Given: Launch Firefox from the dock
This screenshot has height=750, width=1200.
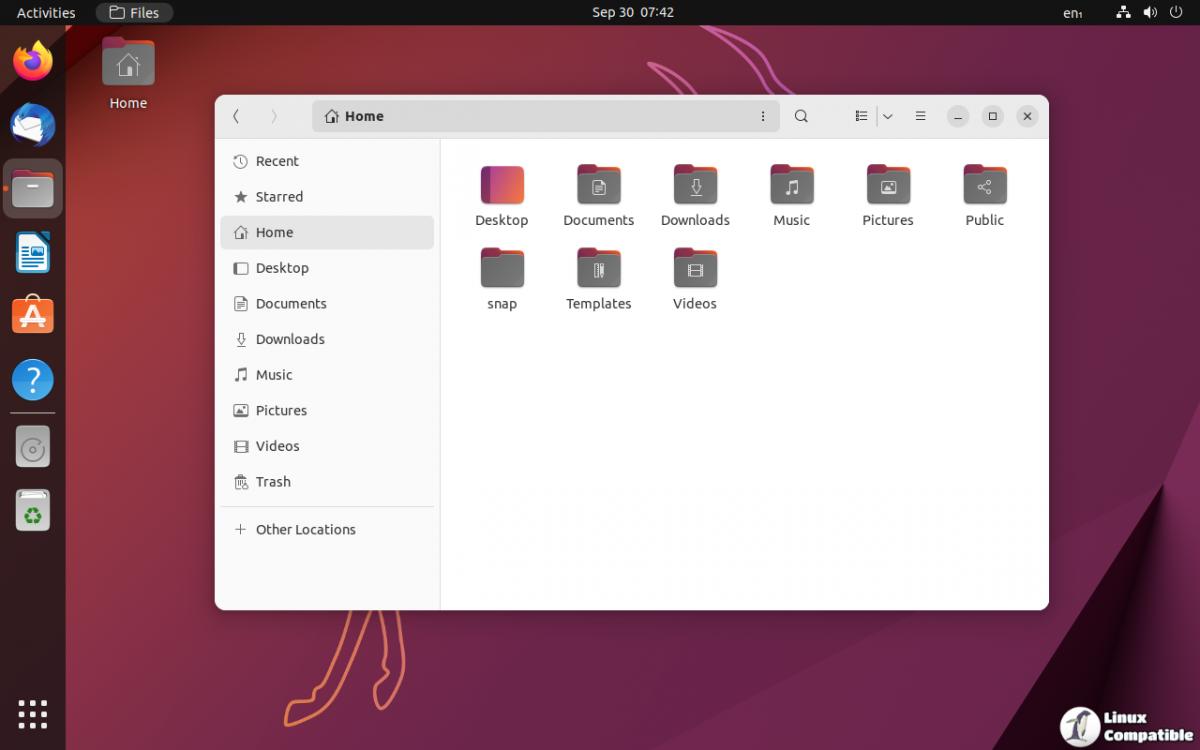Looking at the screenshot, I should [x=33, y=62].
